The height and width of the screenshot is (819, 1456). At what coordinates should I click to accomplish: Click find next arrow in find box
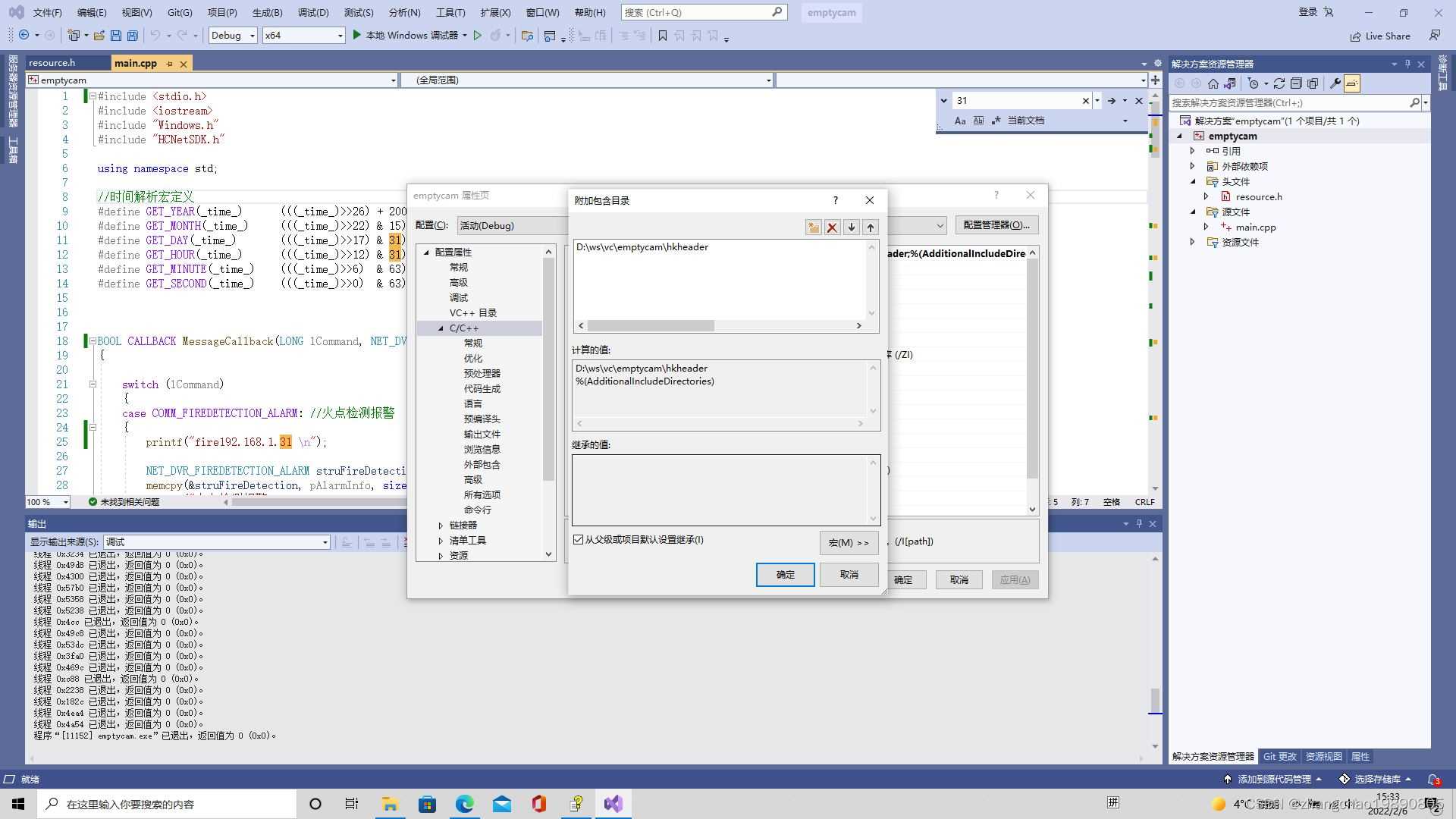point(1111,100)
